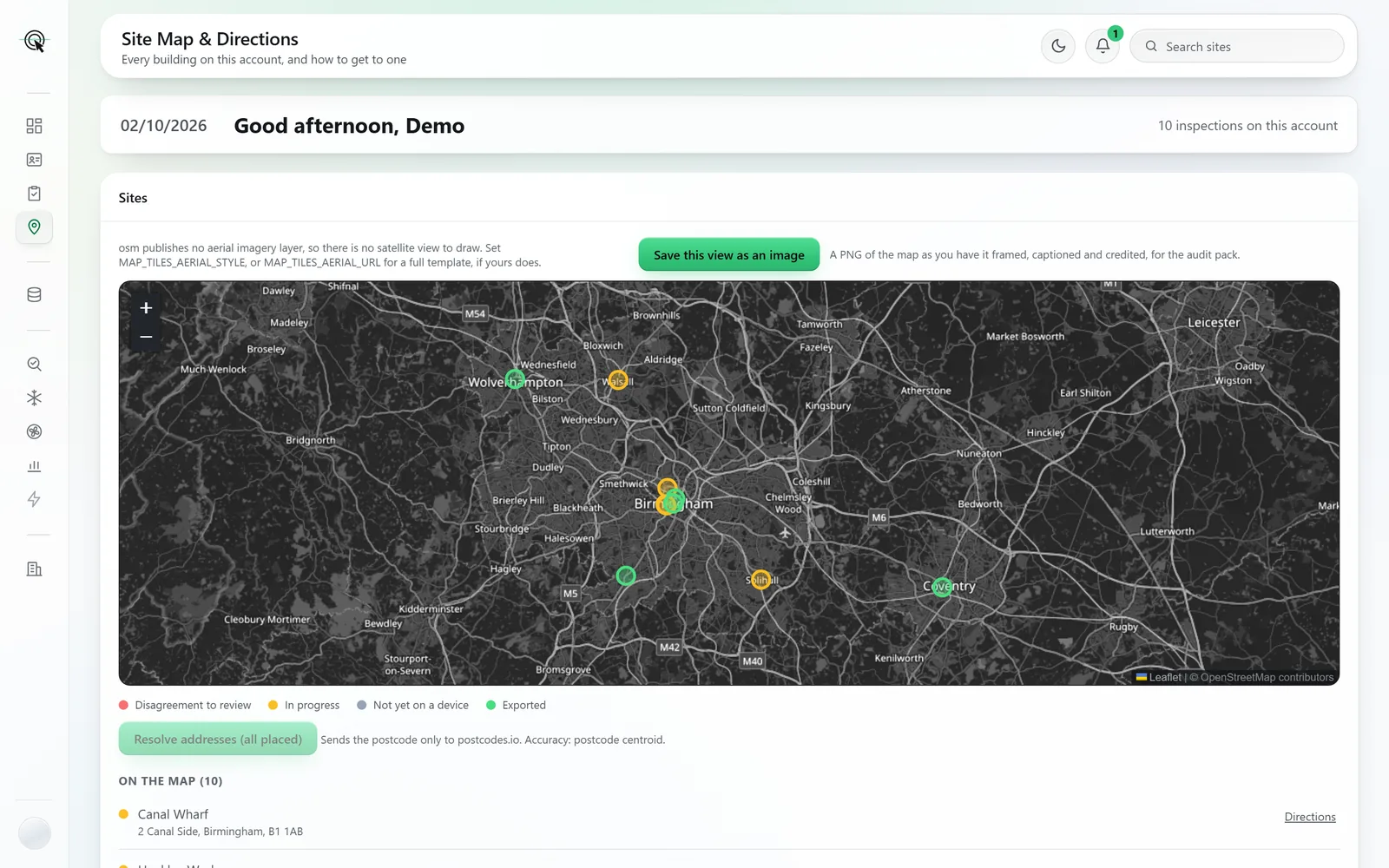Open the contact card icon in sidebar
Screen dimensions: 1389x868
(34, 160)
